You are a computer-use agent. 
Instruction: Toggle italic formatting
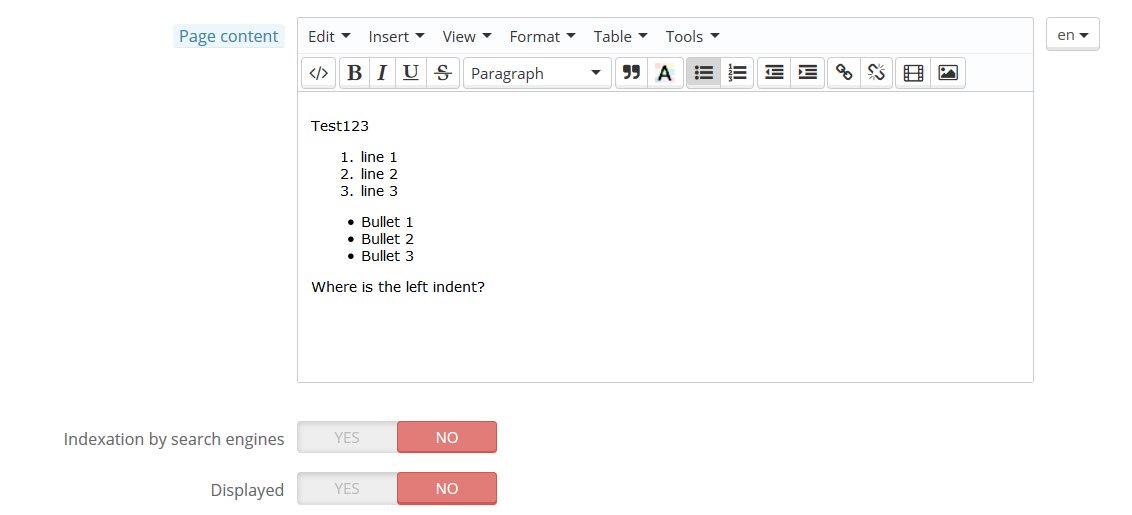point(382,73)
